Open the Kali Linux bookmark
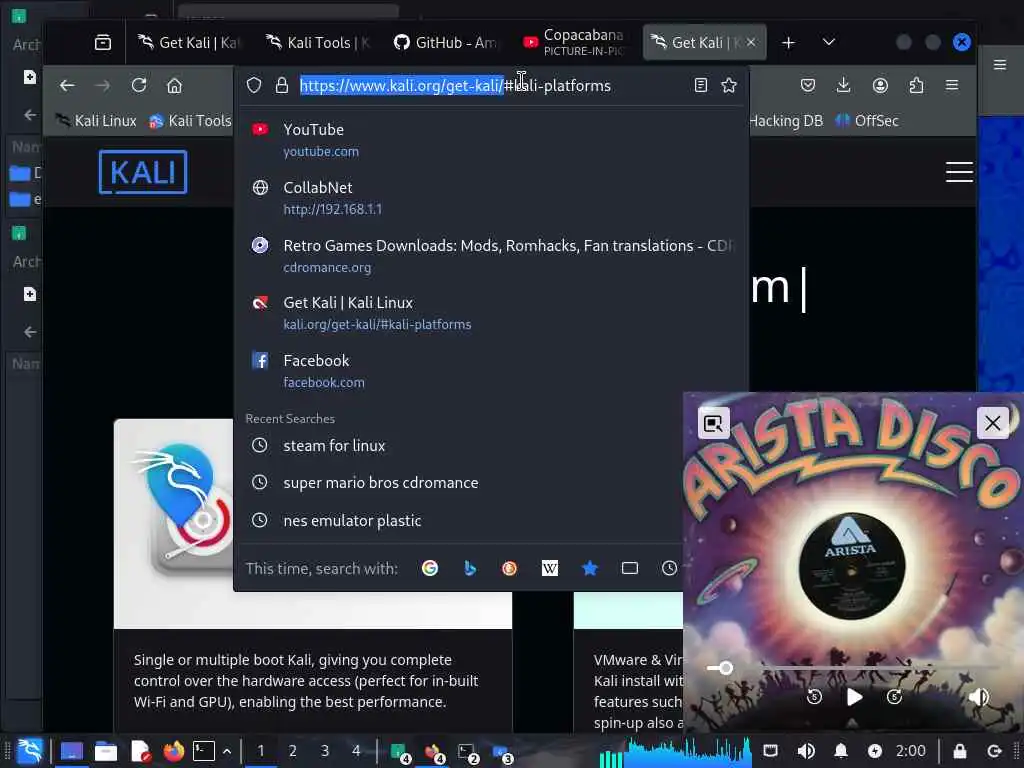The width and height of the screenshot is (1024, 768). pyautogui.click(x=96, y=121)
